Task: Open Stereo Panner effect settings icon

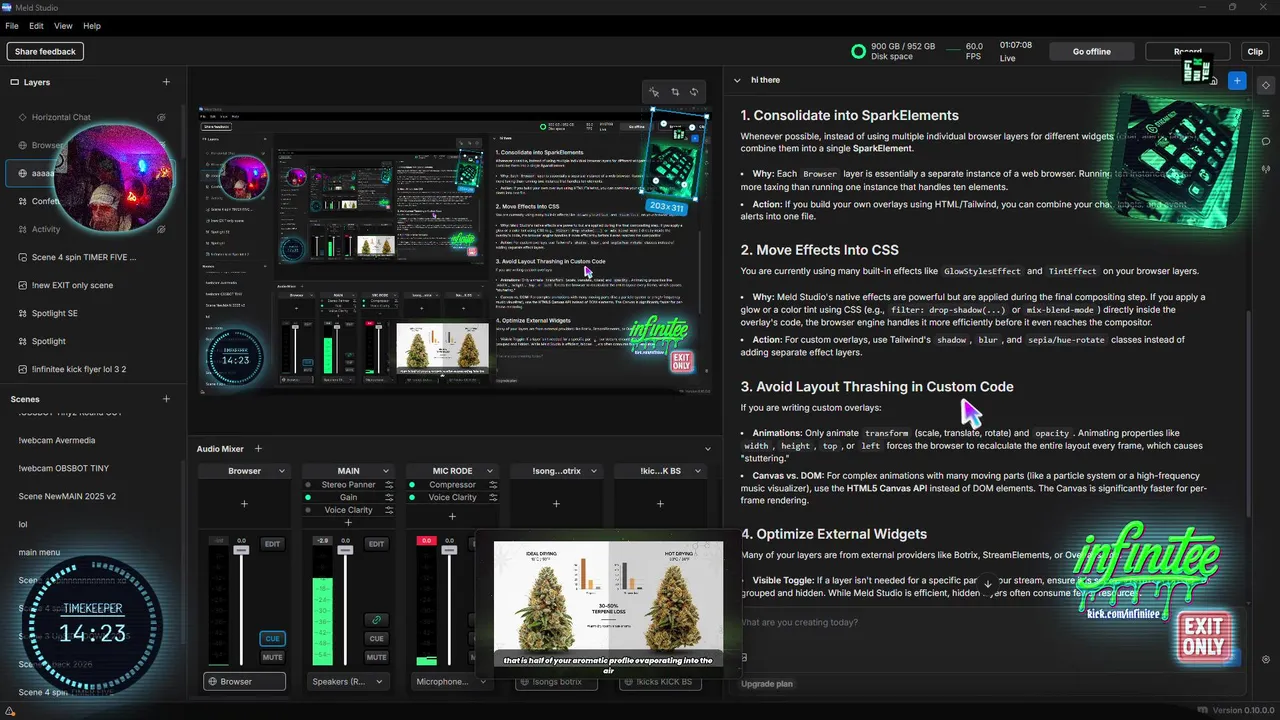Action: pos(389,485)
